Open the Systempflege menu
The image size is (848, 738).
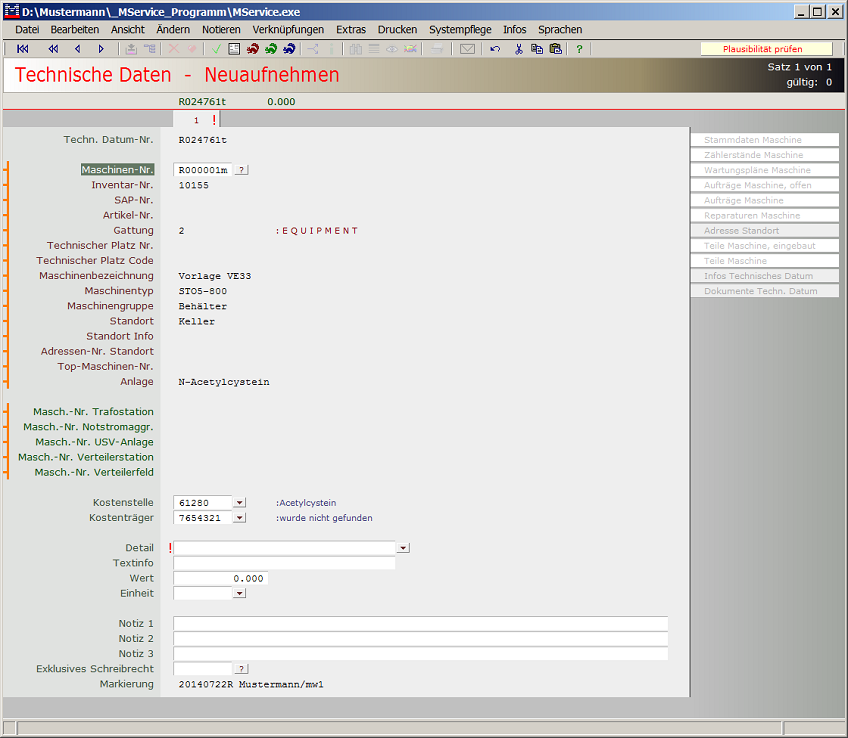(x=460, y=30)
